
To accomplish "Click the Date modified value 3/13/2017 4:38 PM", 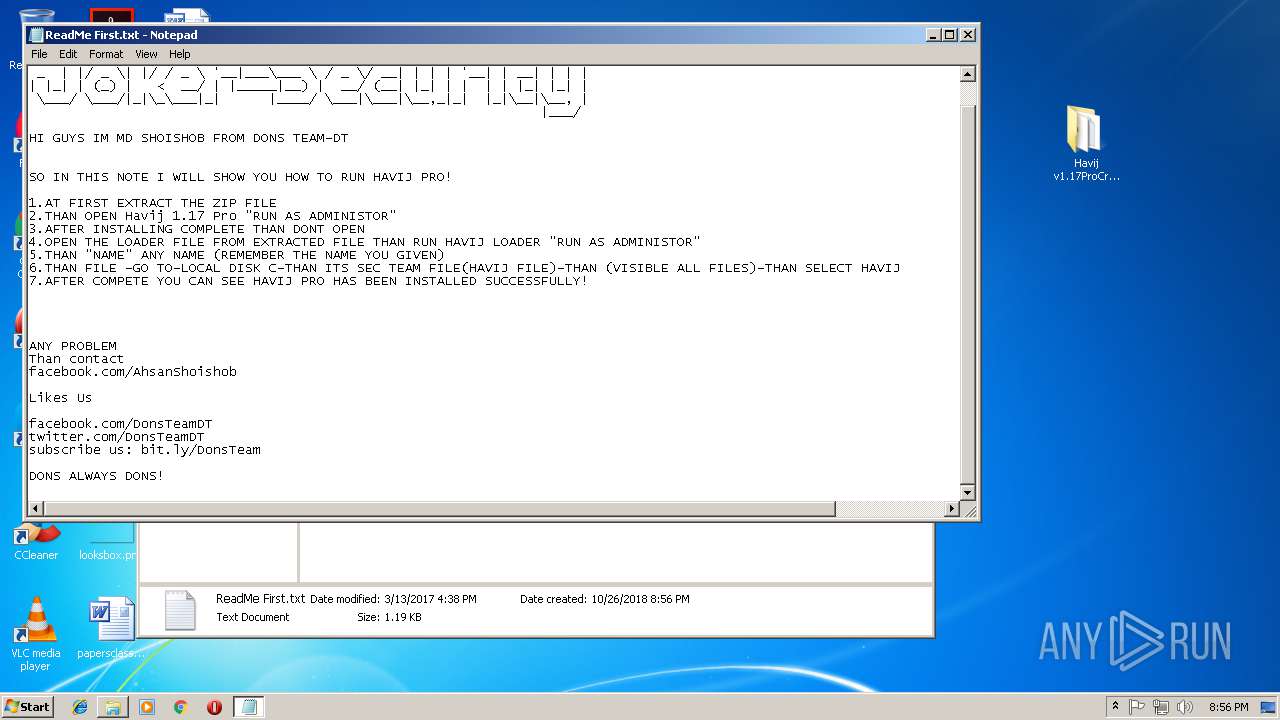I will 430,599.
